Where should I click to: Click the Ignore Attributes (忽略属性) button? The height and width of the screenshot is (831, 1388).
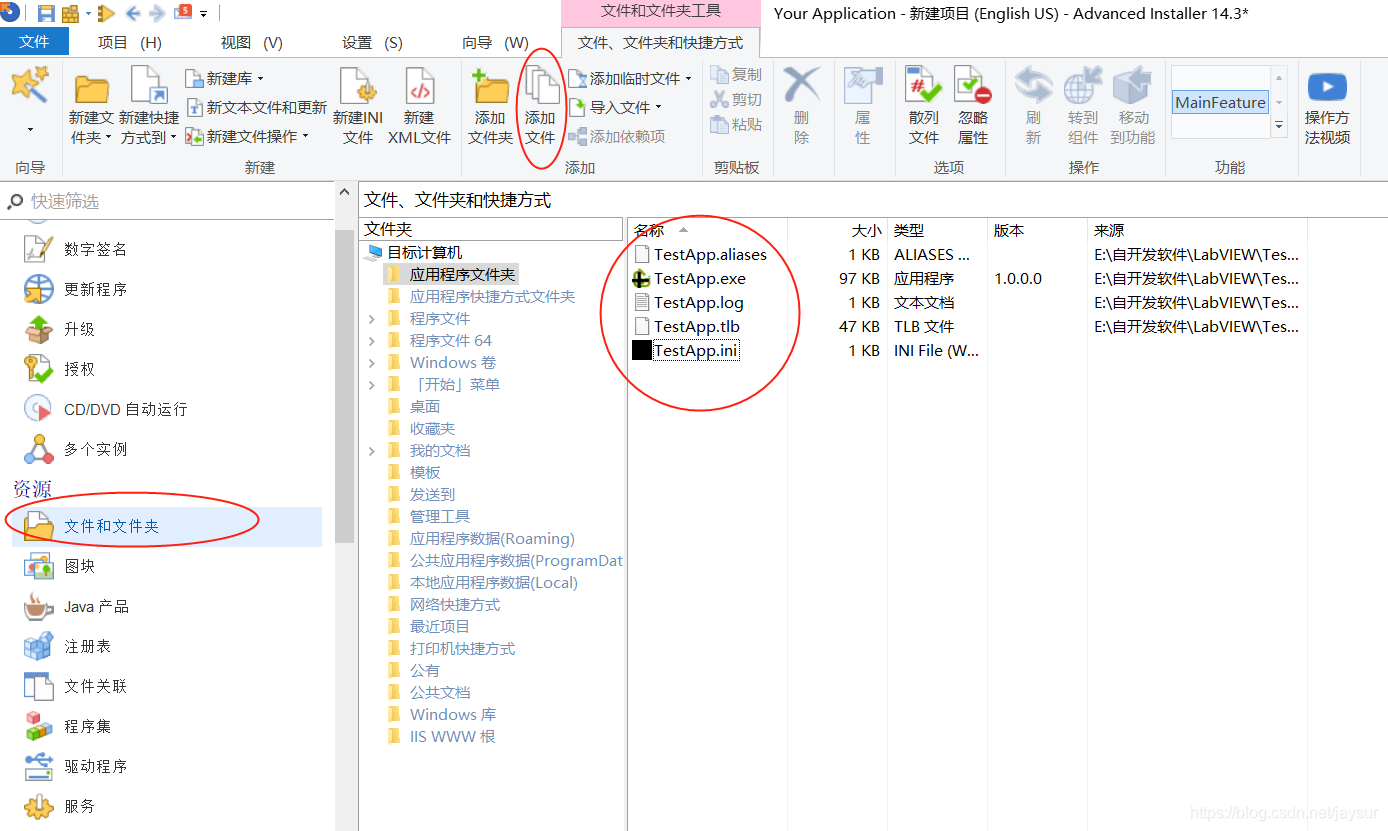pyautogui.click(x=973, y=106)
